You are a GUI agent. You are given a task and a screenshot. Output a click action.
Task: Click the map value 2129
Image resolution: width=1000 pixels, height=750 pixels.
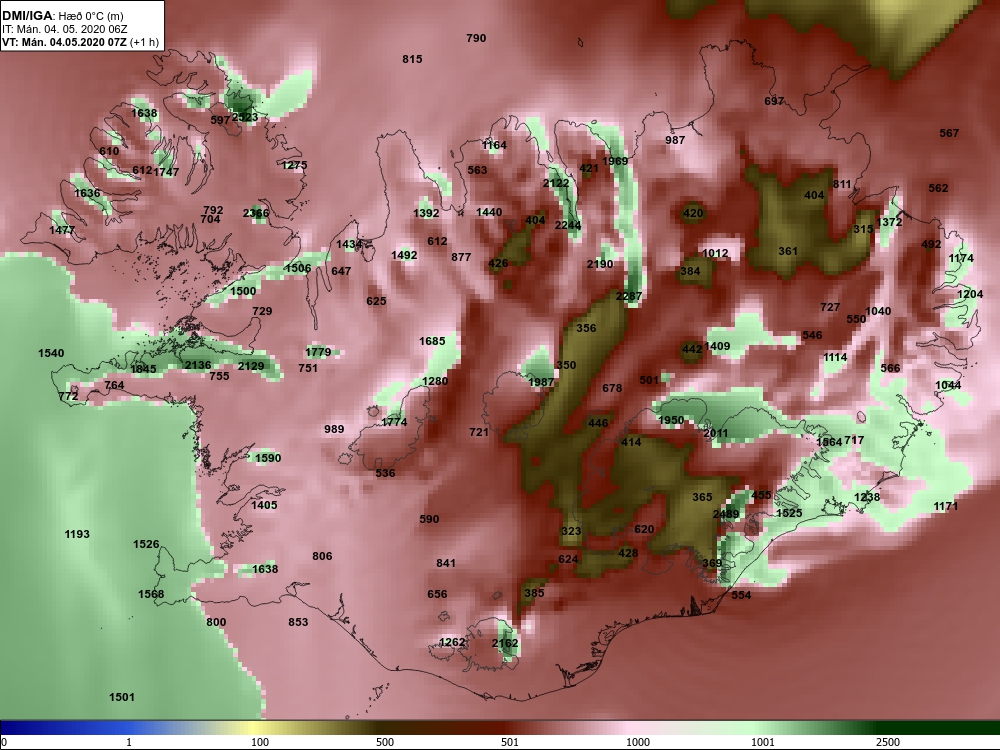click(251, 366)
